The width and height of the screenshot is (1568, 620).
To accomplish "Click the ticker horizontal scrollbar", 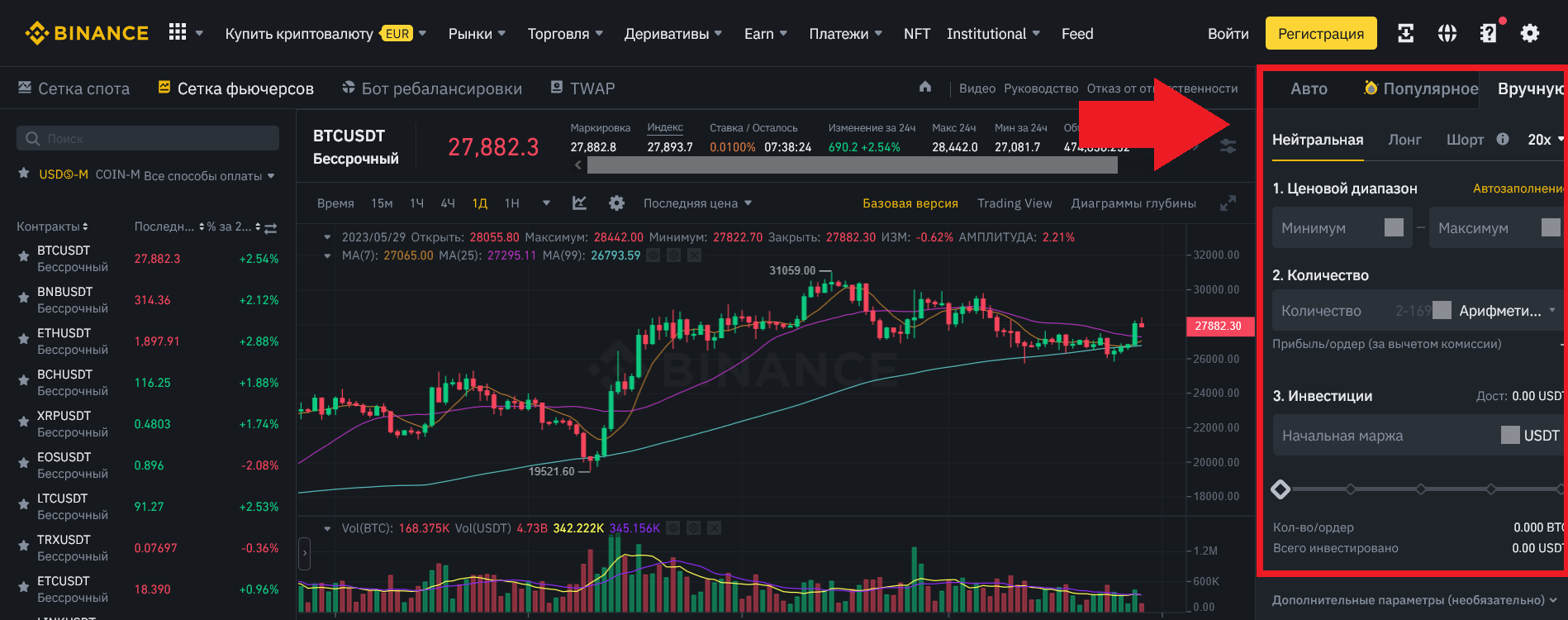I will coord(852,165).
